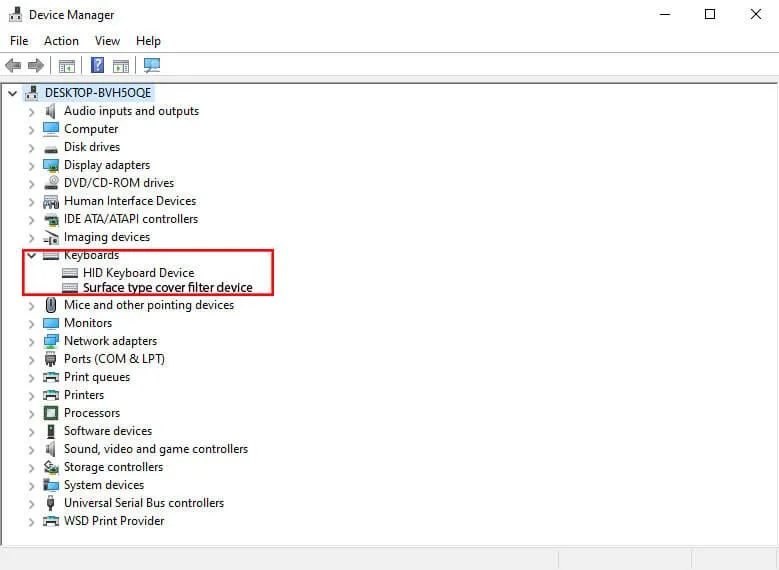
Task: Select the 'Processors' label
Action: coord(92,413)
